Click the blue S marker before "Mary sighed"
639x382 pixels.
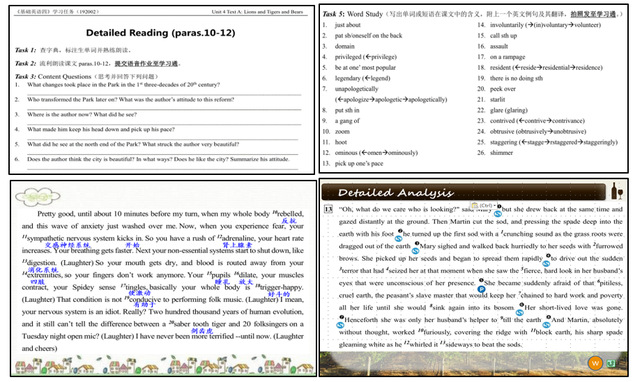click(415, 251)
